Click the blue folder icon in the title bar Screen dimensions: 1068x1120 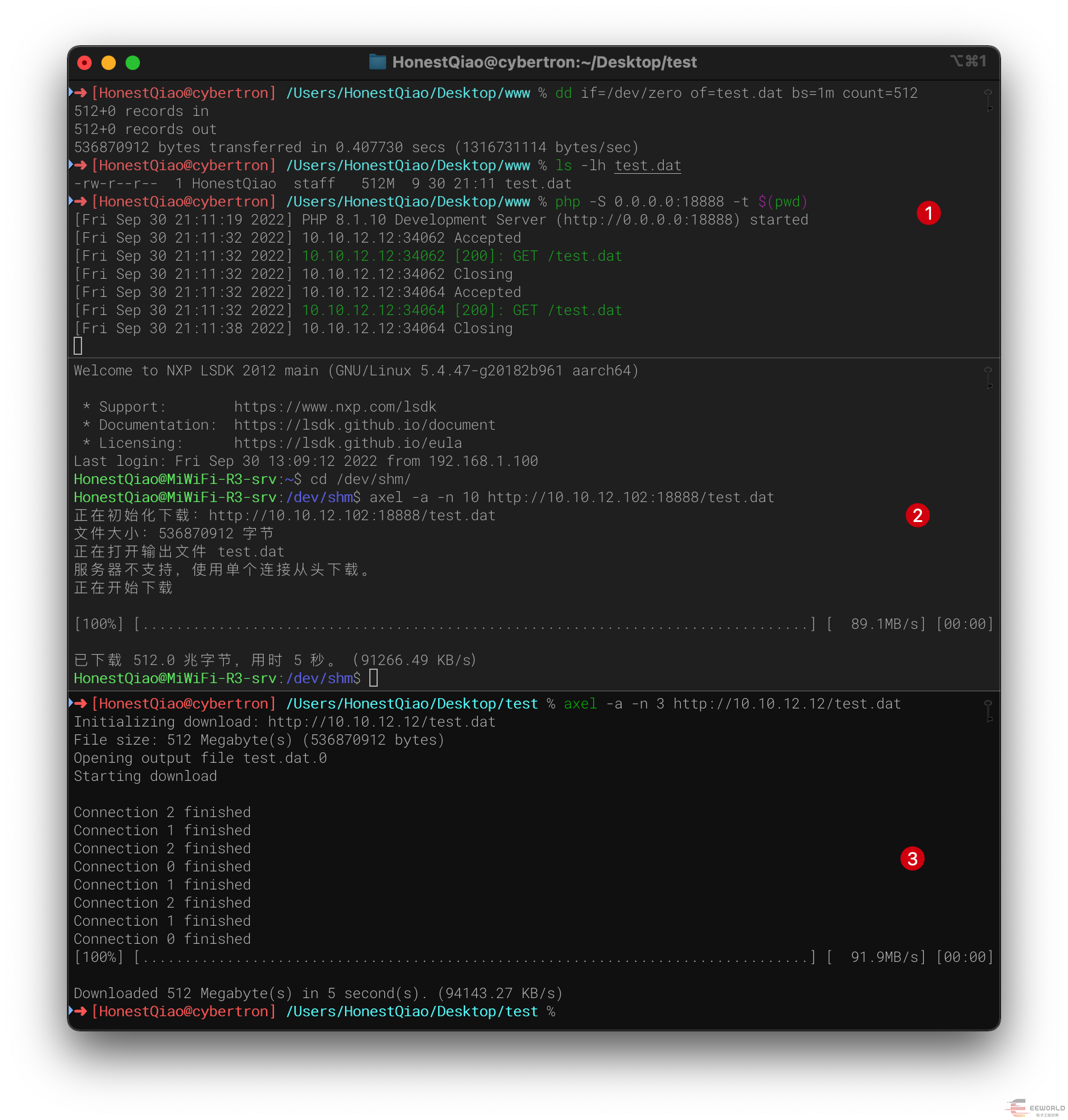[x=377, y=62]
